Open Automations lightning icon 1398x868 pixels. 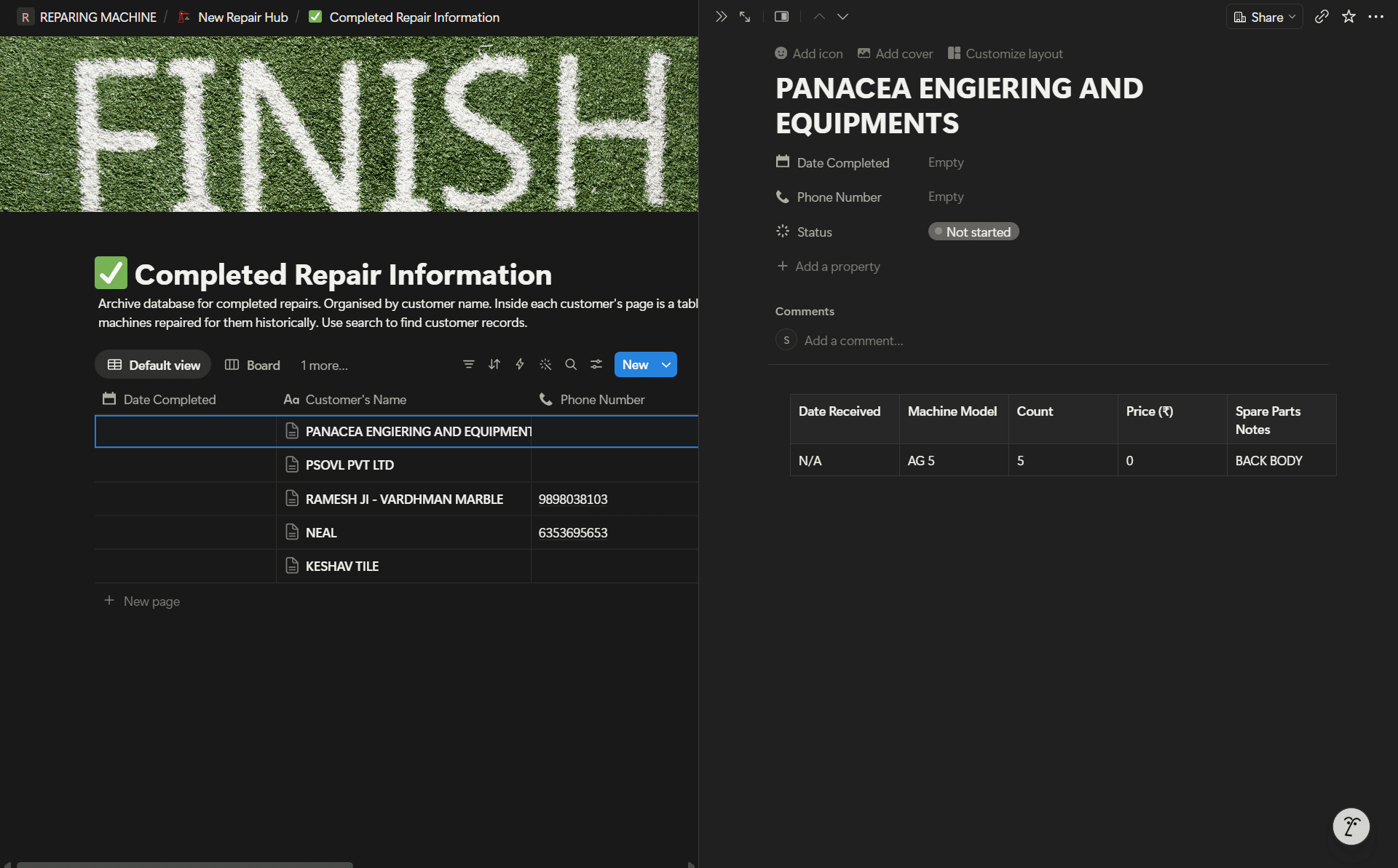pos(520,365)
